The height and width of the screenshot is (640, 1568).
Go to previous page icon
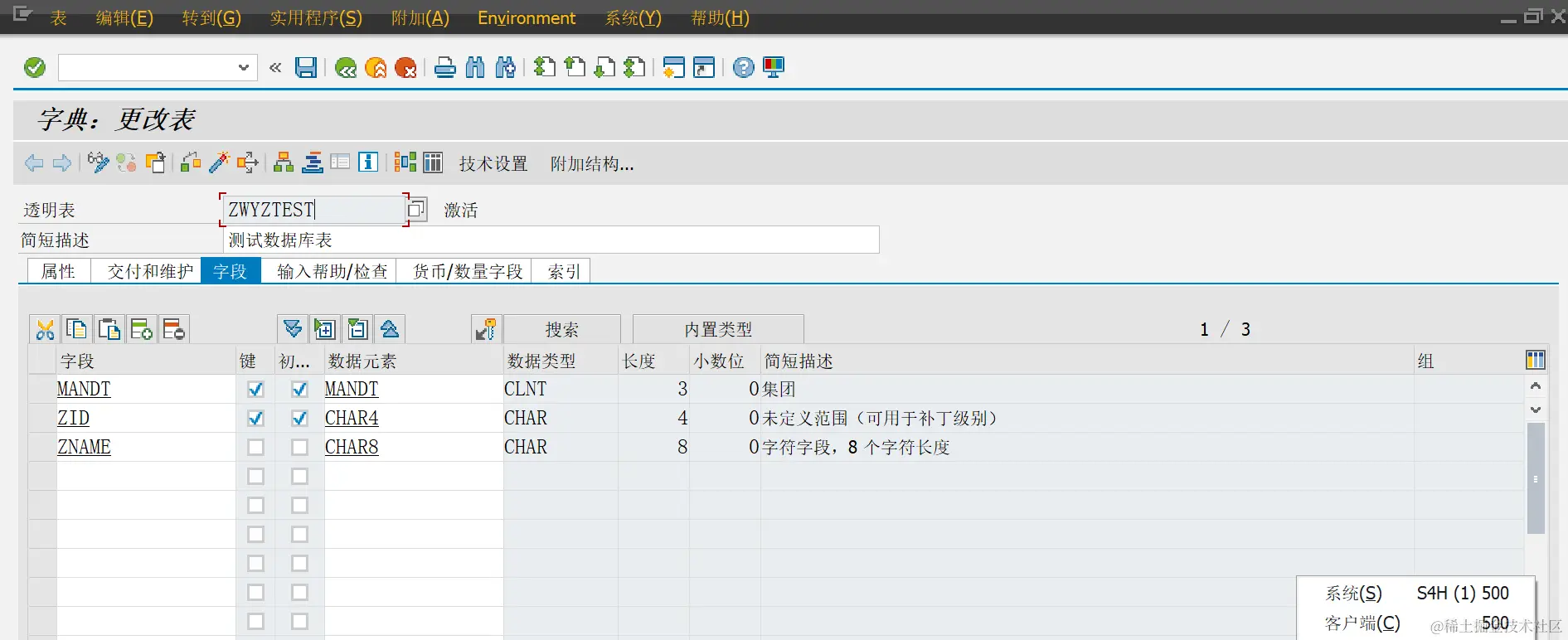point(575,67)
